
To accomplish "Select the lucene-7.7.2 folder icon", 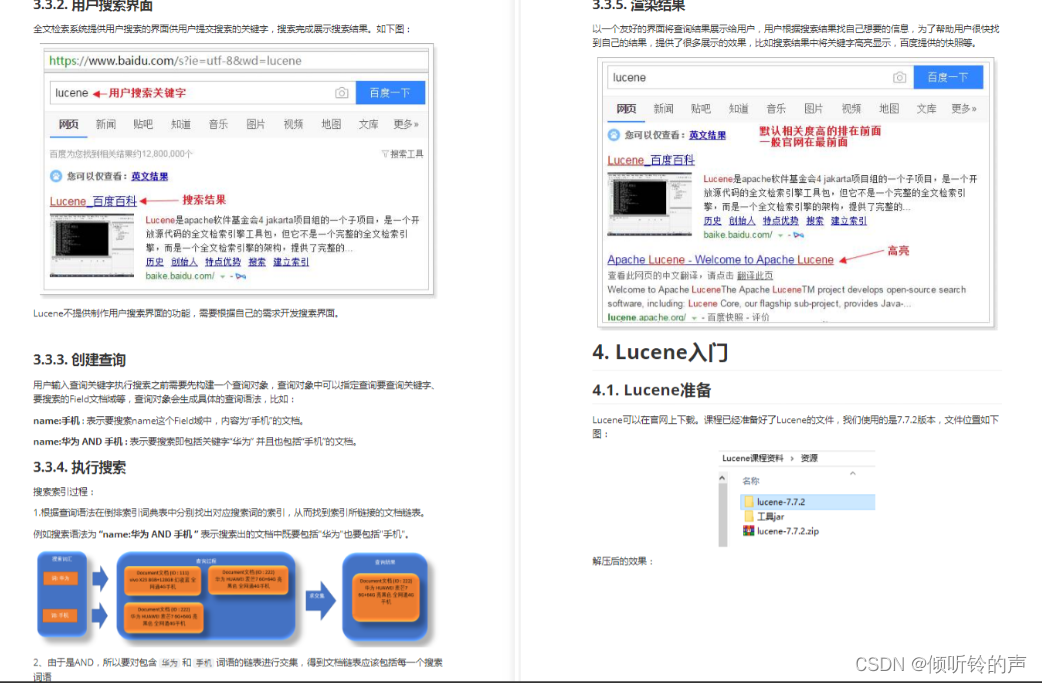I will click(749, 502).
